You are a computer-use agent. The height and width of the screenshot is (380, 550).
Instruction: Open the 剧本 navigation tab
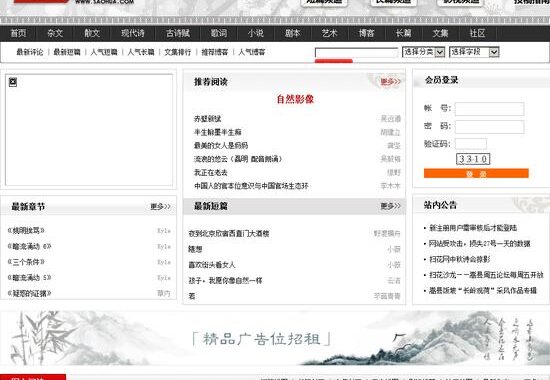[x=293, y=33]
